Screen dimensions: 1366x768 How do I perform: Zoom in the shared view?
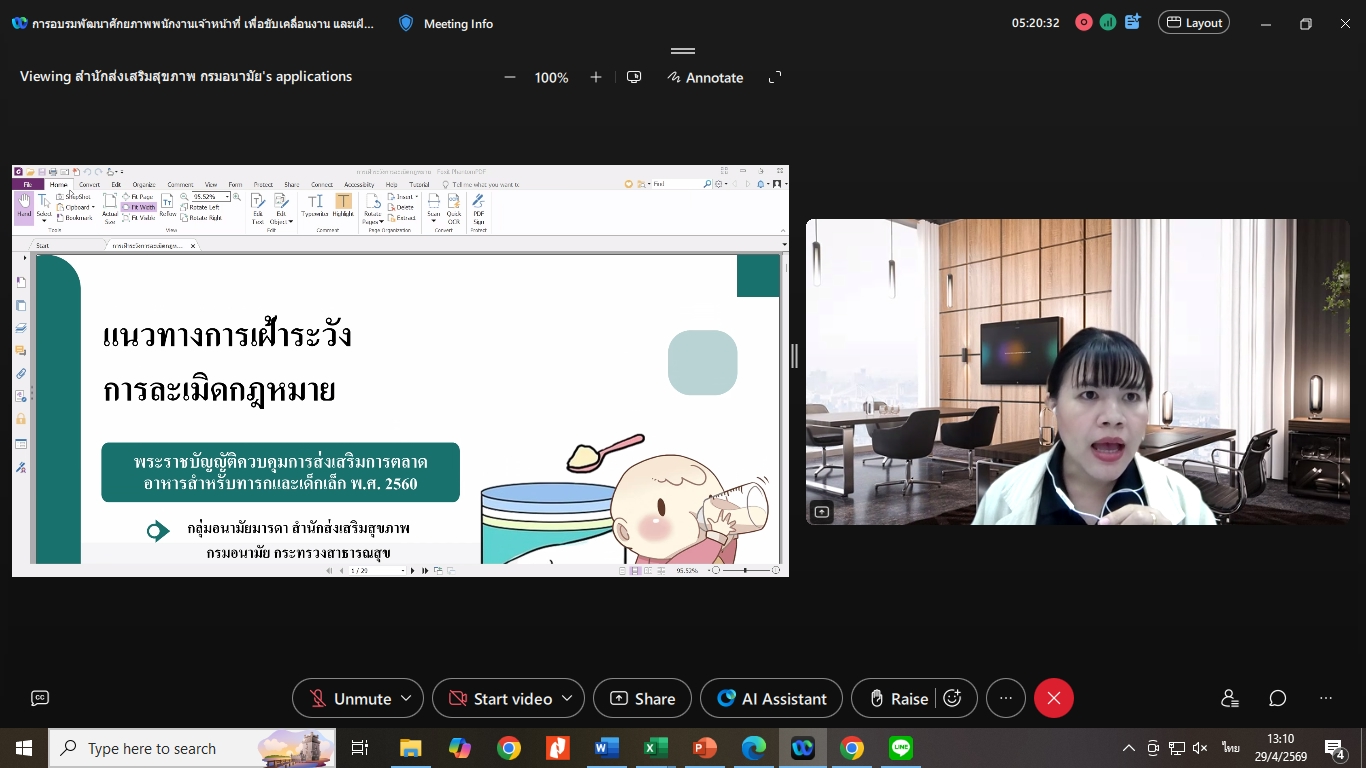[x=596, y=78]
